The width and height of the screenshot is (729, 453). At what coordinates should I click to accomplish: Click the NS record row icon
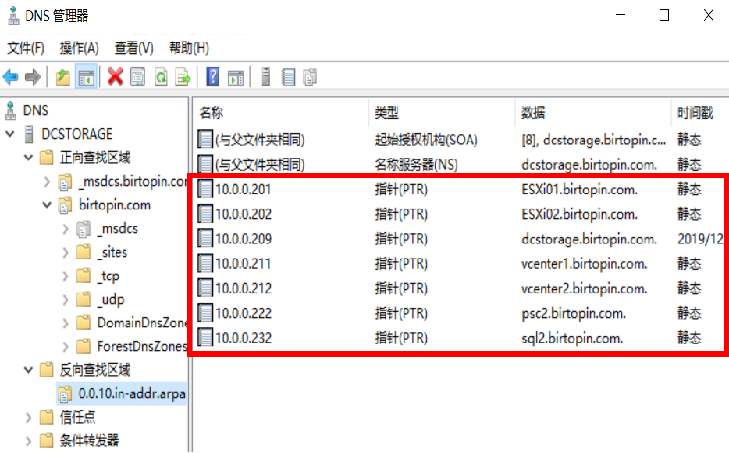tap(205, 164)
